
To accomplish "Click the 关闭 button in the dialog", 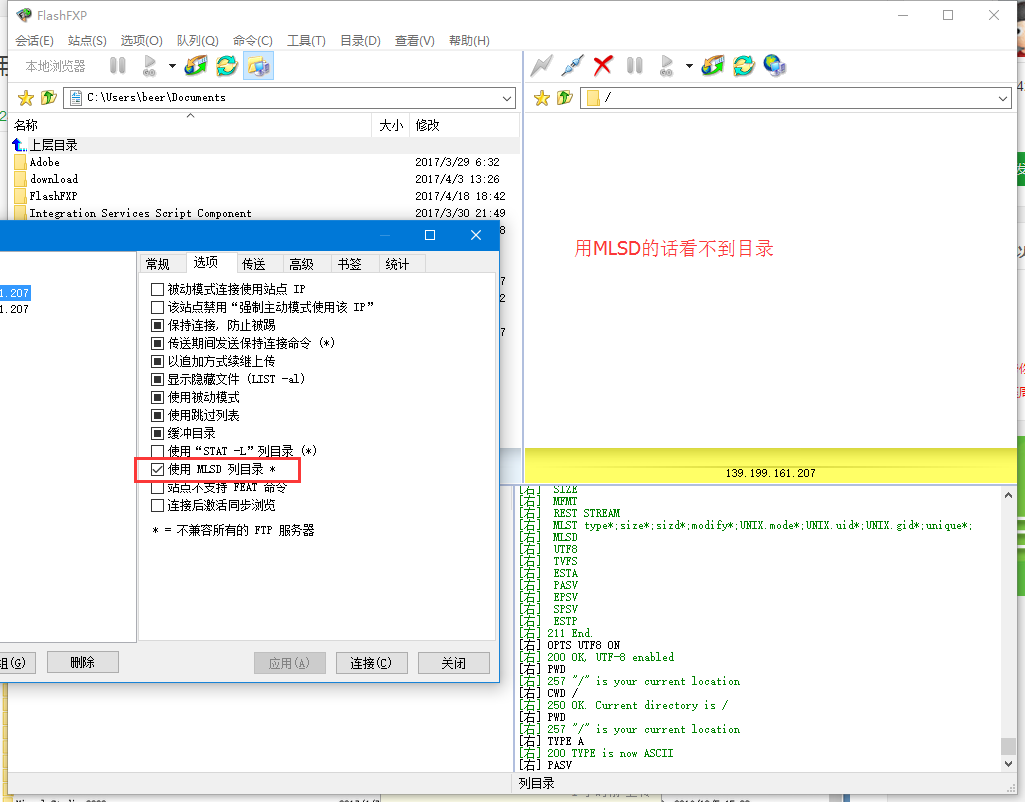I will coord(454,663).
